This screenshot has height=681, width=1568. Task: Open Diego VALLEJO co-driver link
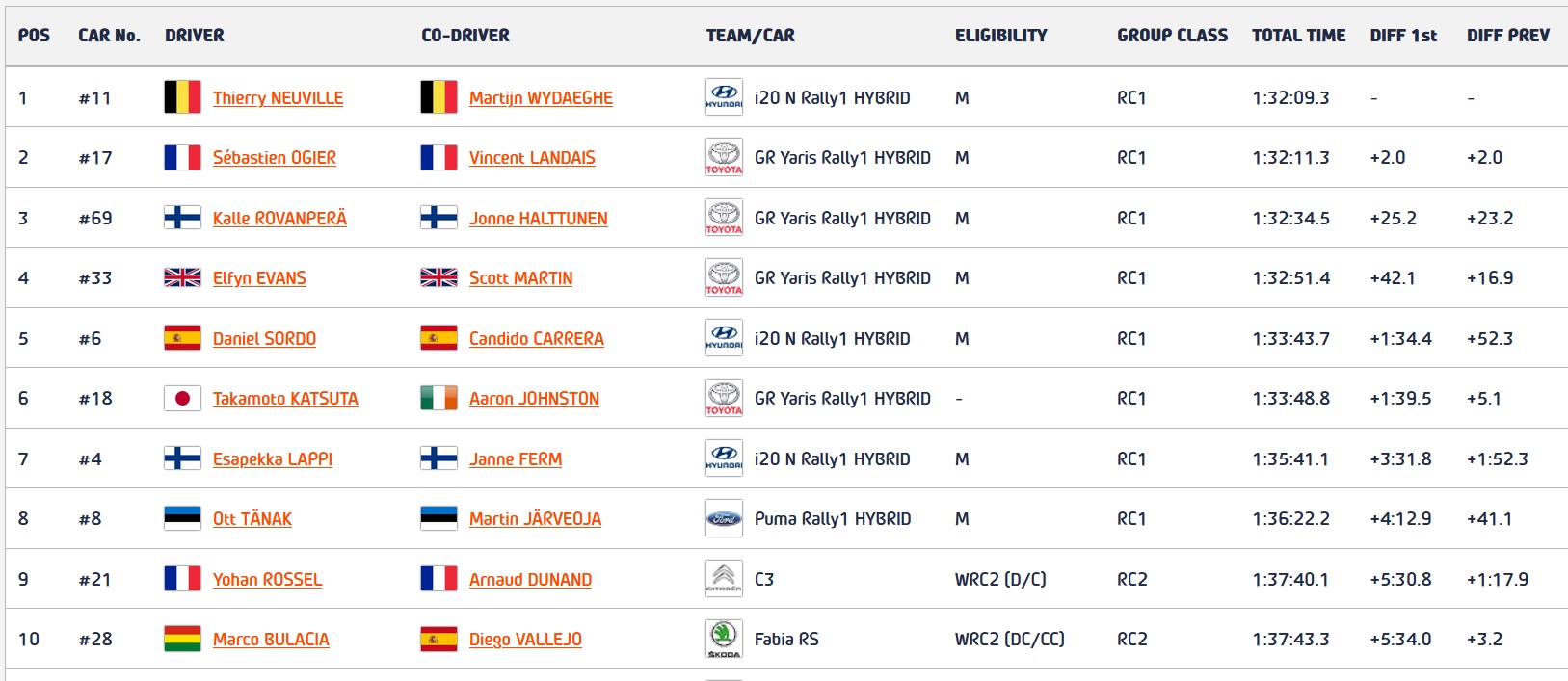[x=525, y=640]
